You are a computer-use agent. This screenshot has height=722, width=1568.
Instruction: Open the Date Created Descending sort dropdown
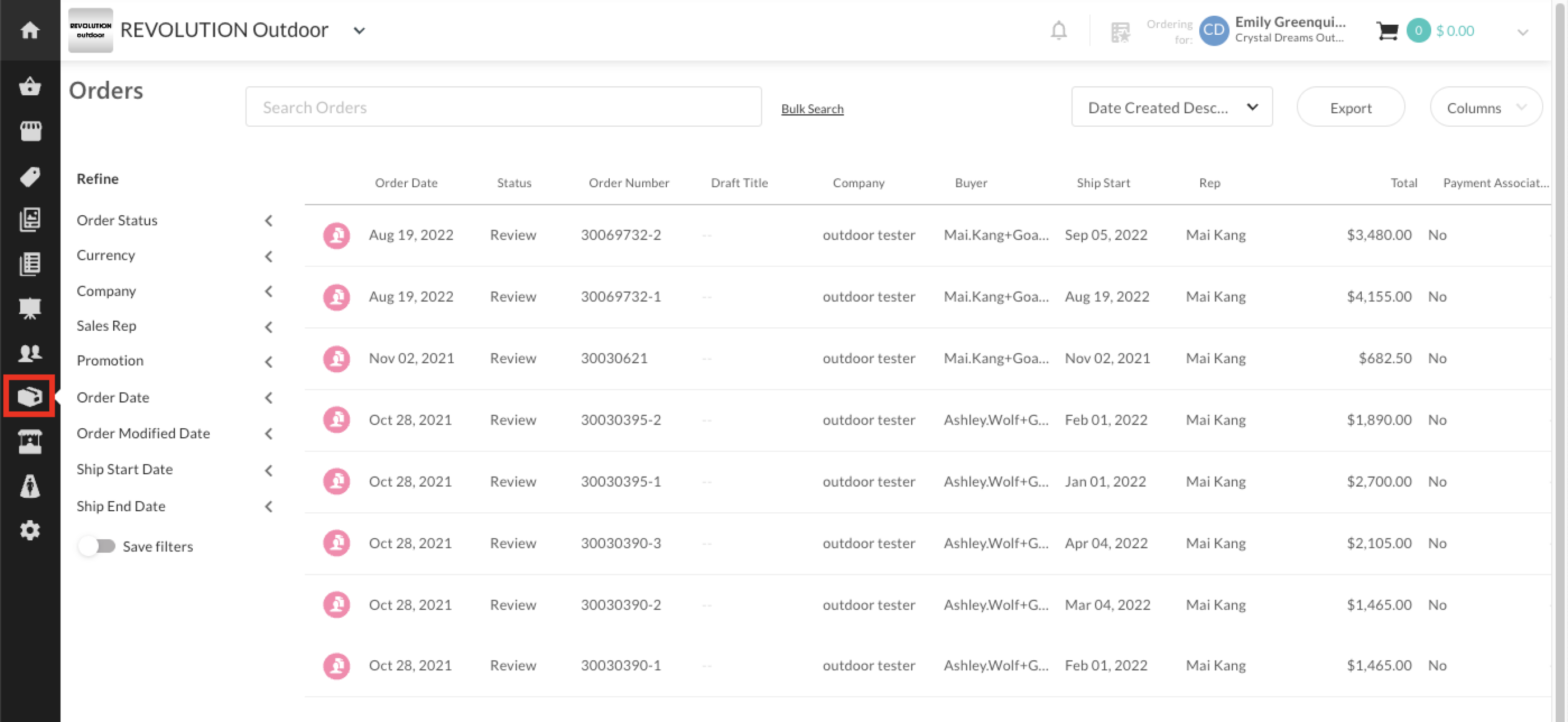tap(1172, 107)
